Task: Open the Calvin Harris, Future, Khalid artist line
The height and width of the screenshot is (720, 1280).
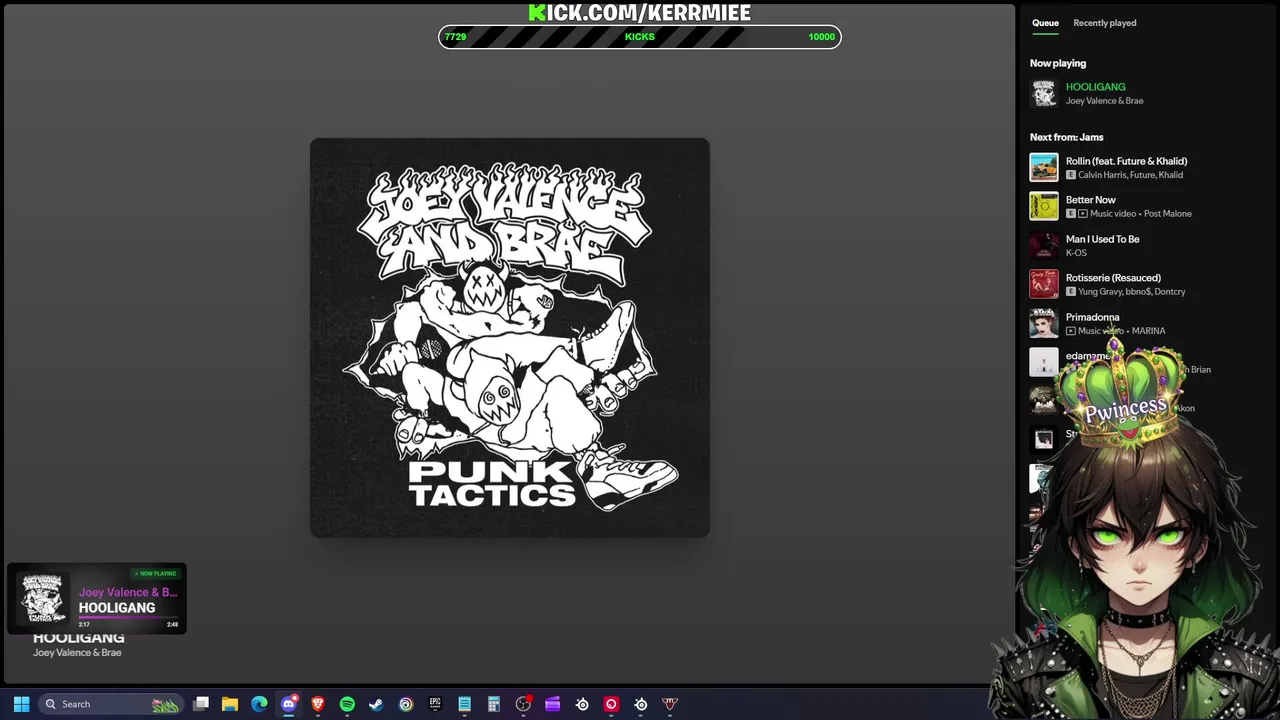Action: 1130,175
